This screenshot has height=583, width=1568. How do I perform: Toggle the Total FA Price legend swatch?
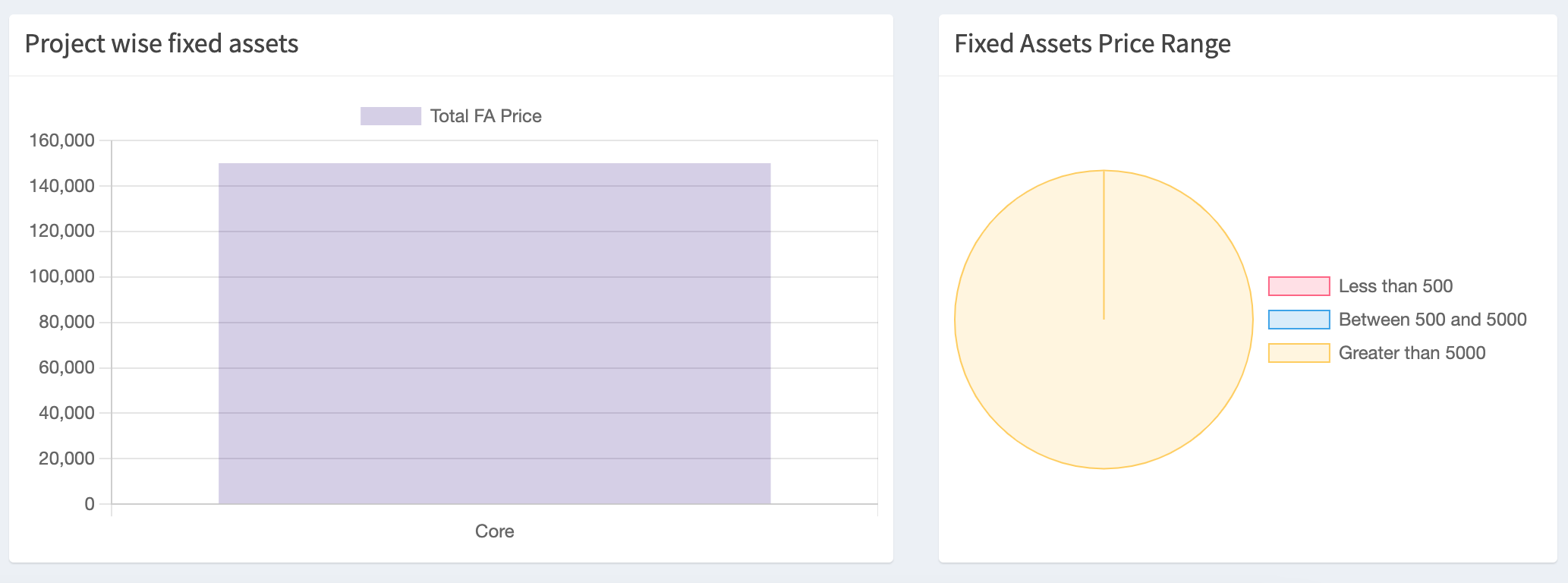coord(390,116)
